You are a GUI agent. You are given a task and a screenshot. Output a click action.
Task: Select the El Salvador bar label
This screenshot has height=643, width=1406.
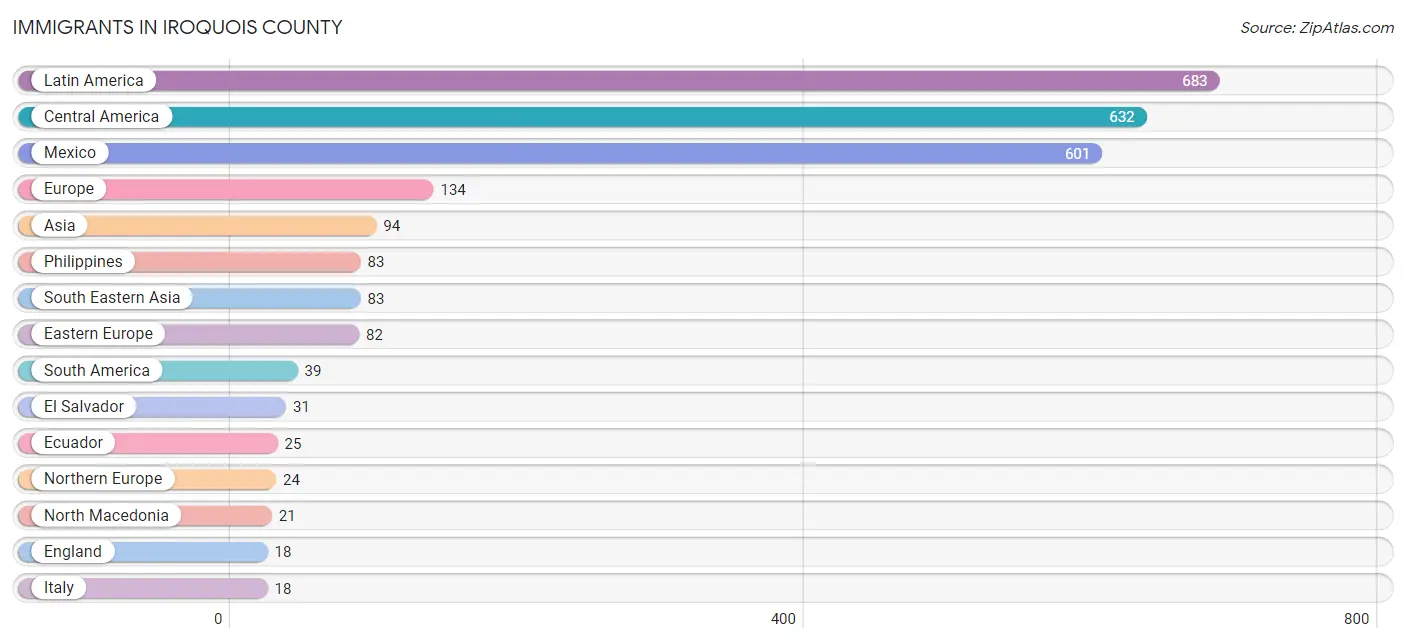coord(84,406)
